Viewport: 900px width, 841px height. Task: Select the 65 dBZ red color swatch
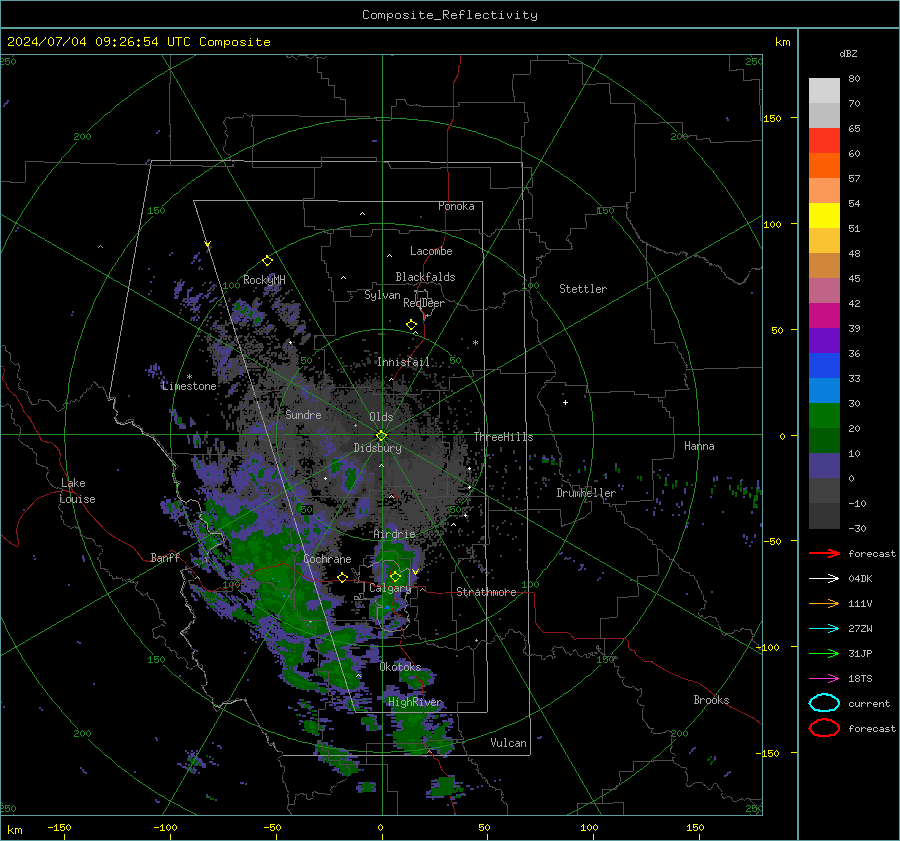(x=824, y=141)
